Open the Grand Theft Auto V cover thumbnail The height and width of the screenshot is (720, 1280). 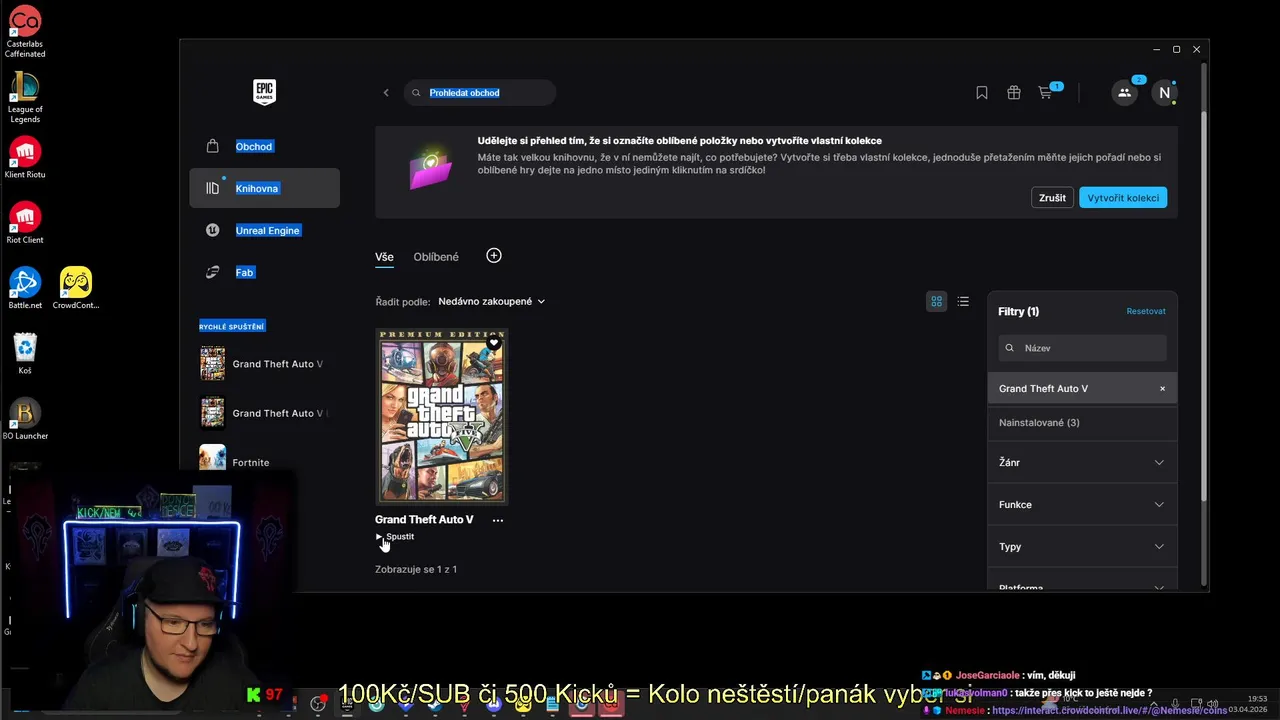[x=442, y=416]
